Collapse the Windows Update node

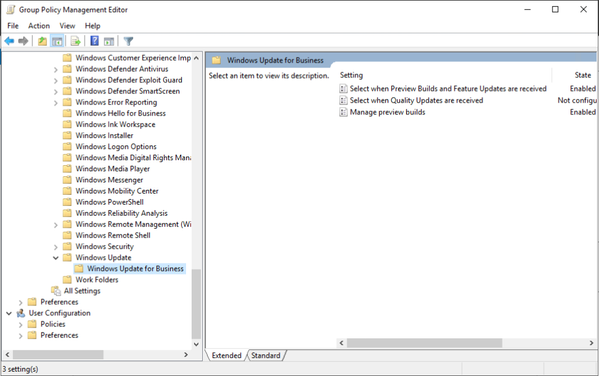point(56,258)
